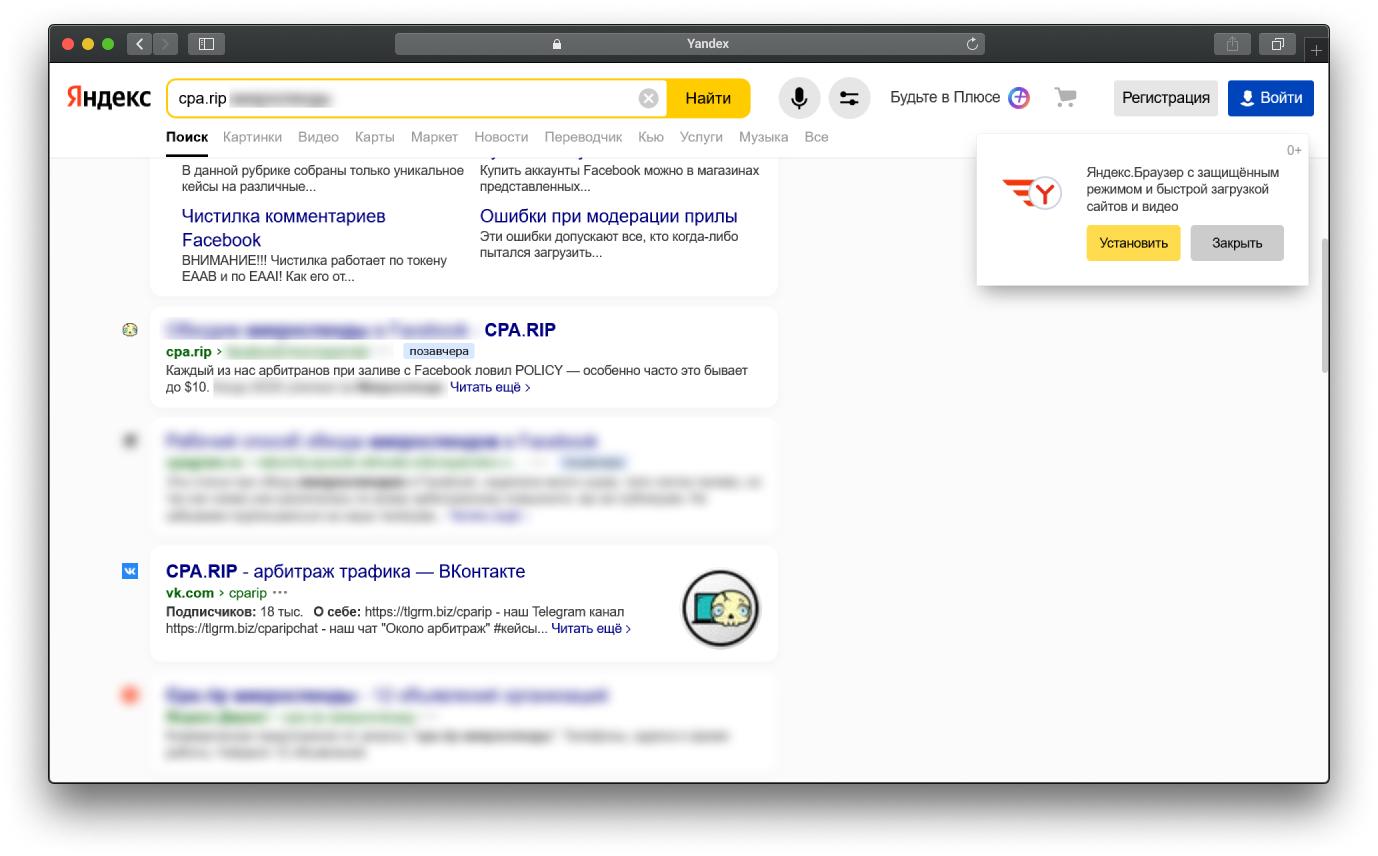
Task: Open Ошибки при модерации прилы link
Action: [608, 216]
